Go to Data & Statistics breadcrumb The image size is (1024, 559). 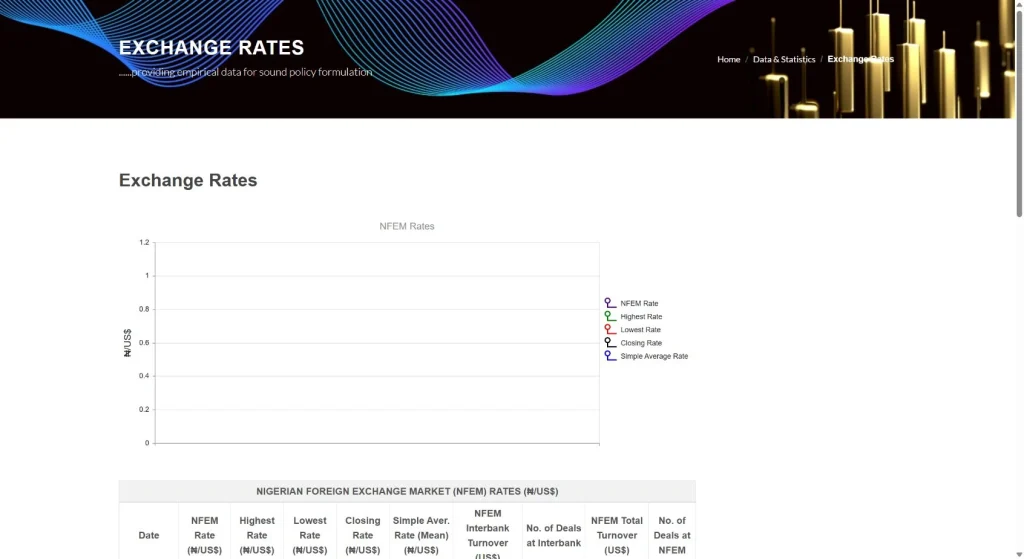click(784, 59)
